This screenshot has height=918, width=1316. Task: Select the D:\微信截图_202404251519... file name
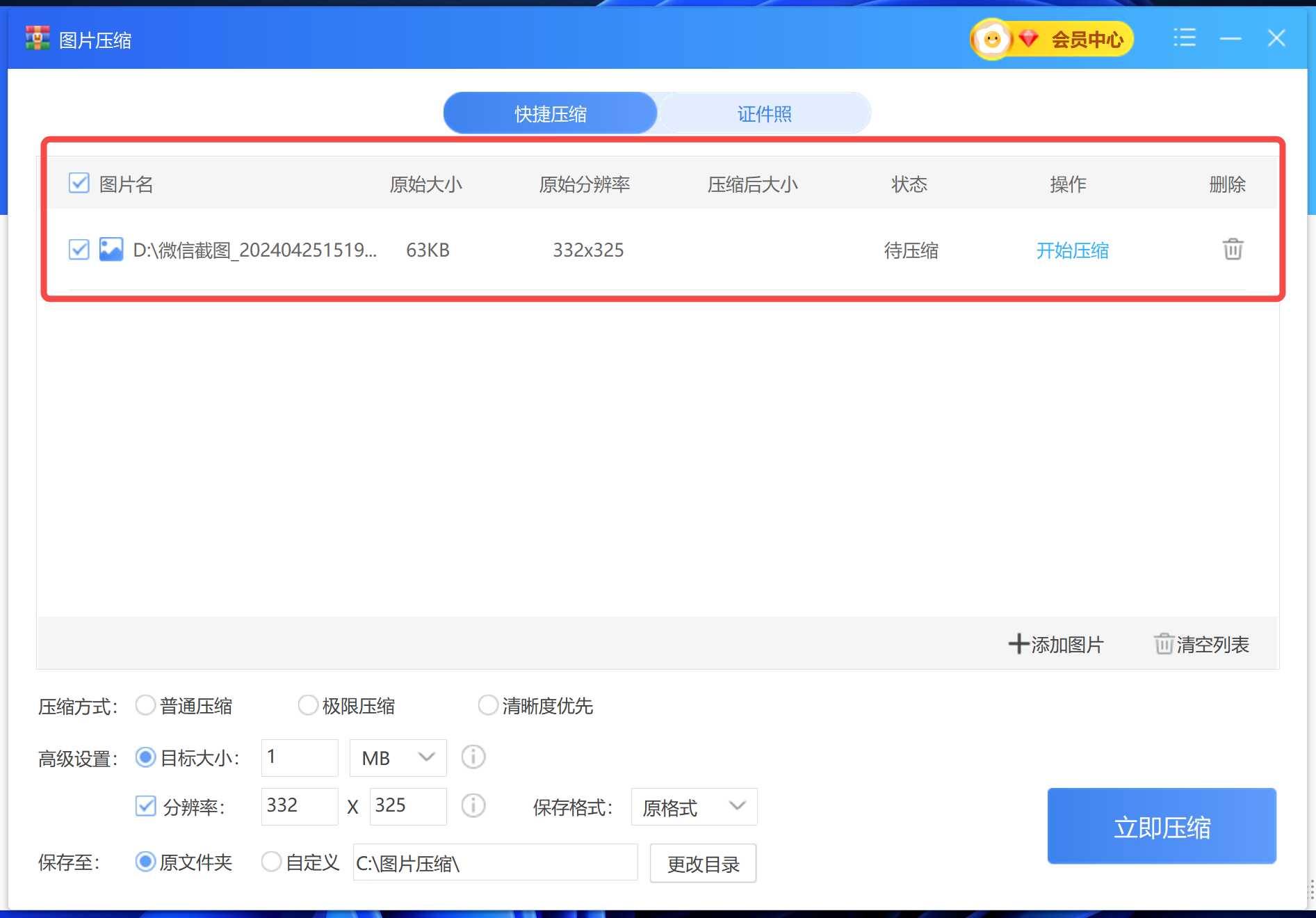254,250
